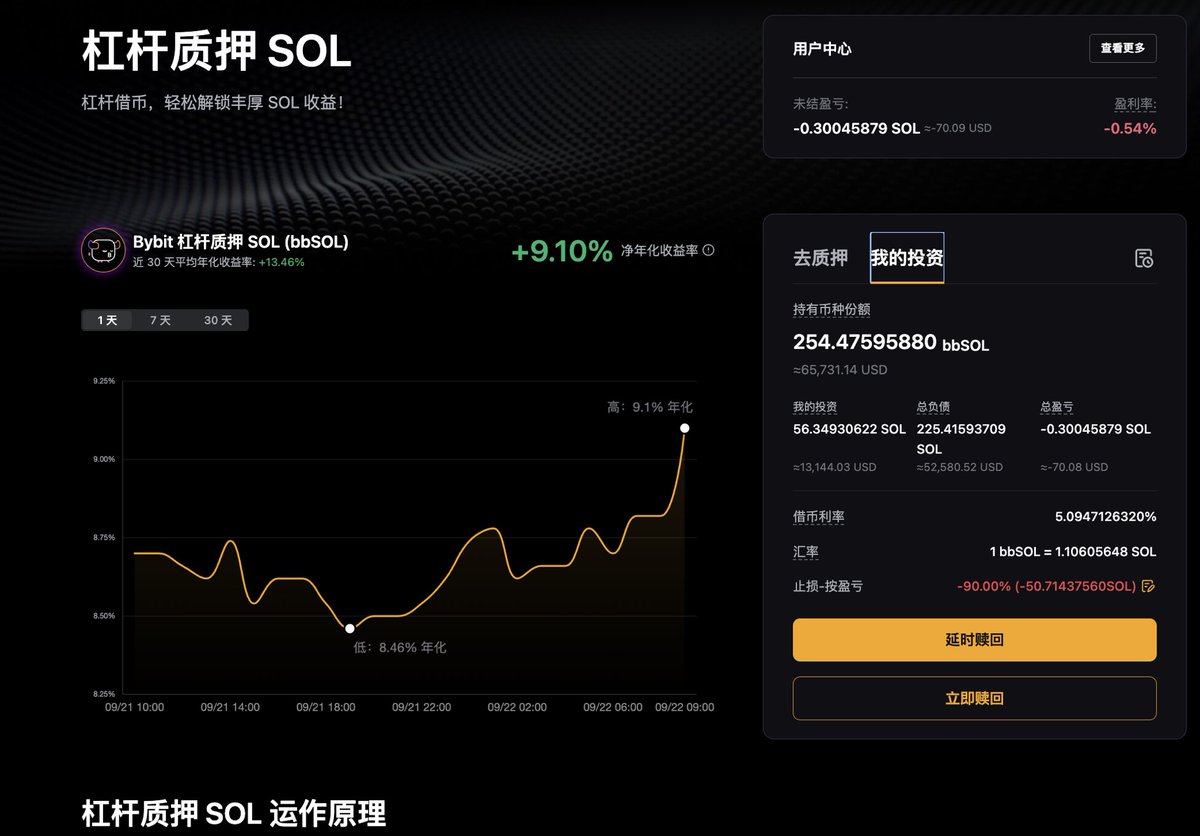Click the 225.41593709 SOL debt value
1200x836 pixels.
[x=961, y=439]
